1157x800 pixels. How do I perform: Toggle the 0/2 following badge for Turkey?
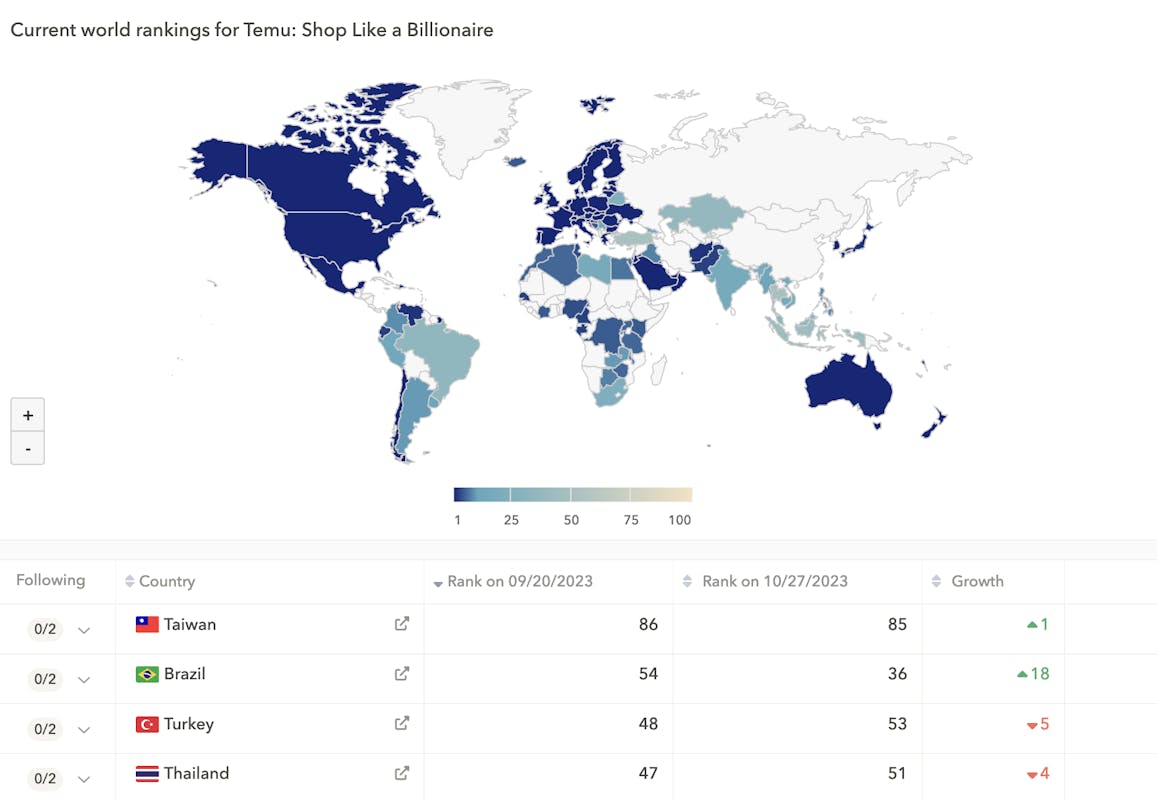(x=45, y=729)
